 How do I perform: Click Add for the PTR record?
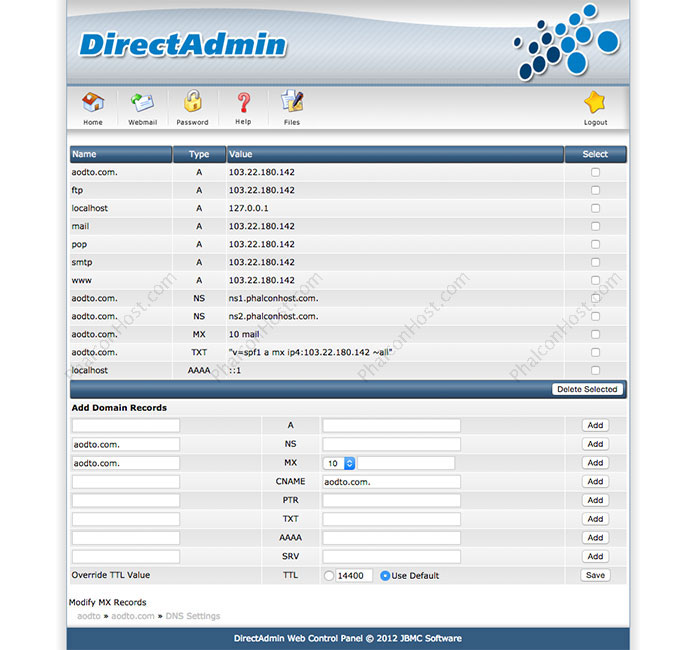tap(595, 500)
